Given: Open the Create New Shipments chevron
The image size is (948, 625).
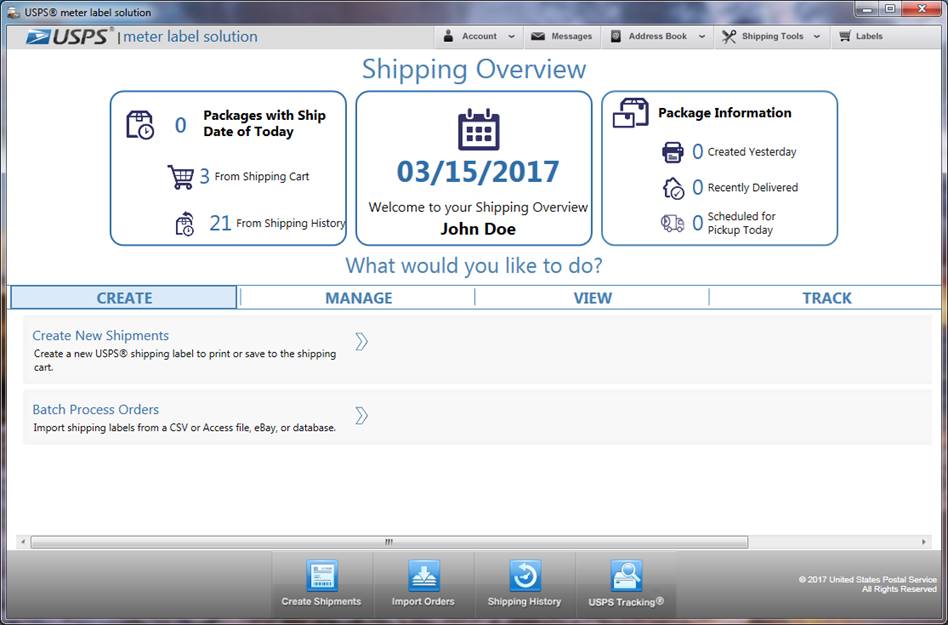Looking at the screenshot, I should pos(361,342).
